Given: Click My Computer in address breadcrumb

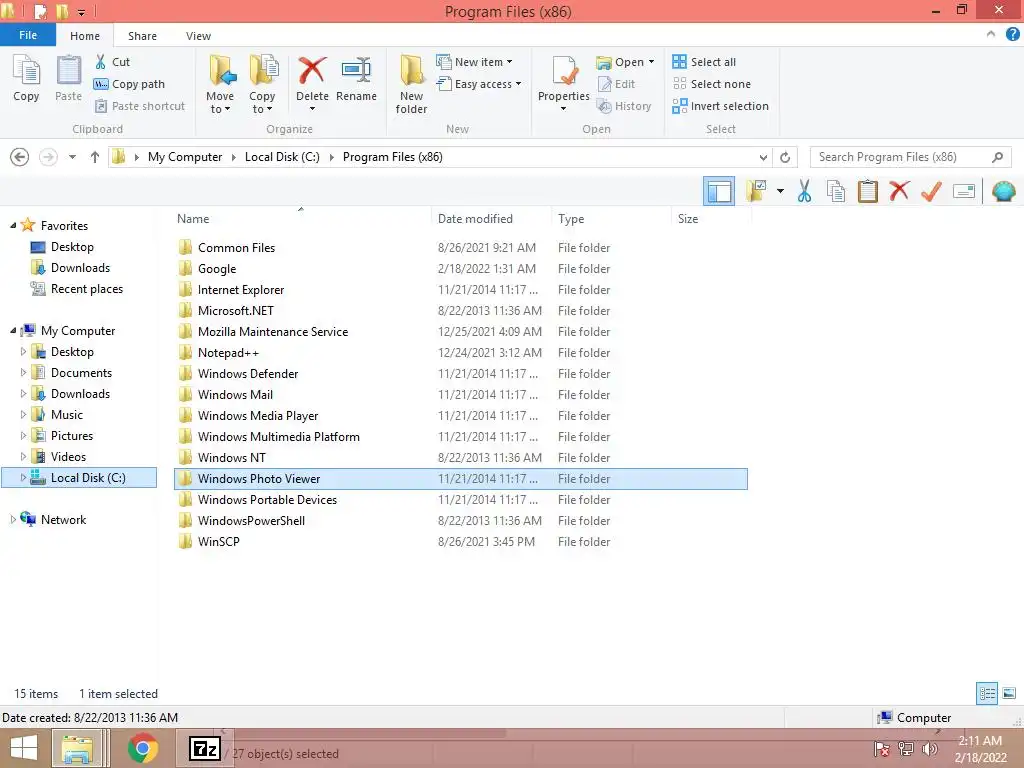Looking at the screenshot, I should [x=185, y=157].
